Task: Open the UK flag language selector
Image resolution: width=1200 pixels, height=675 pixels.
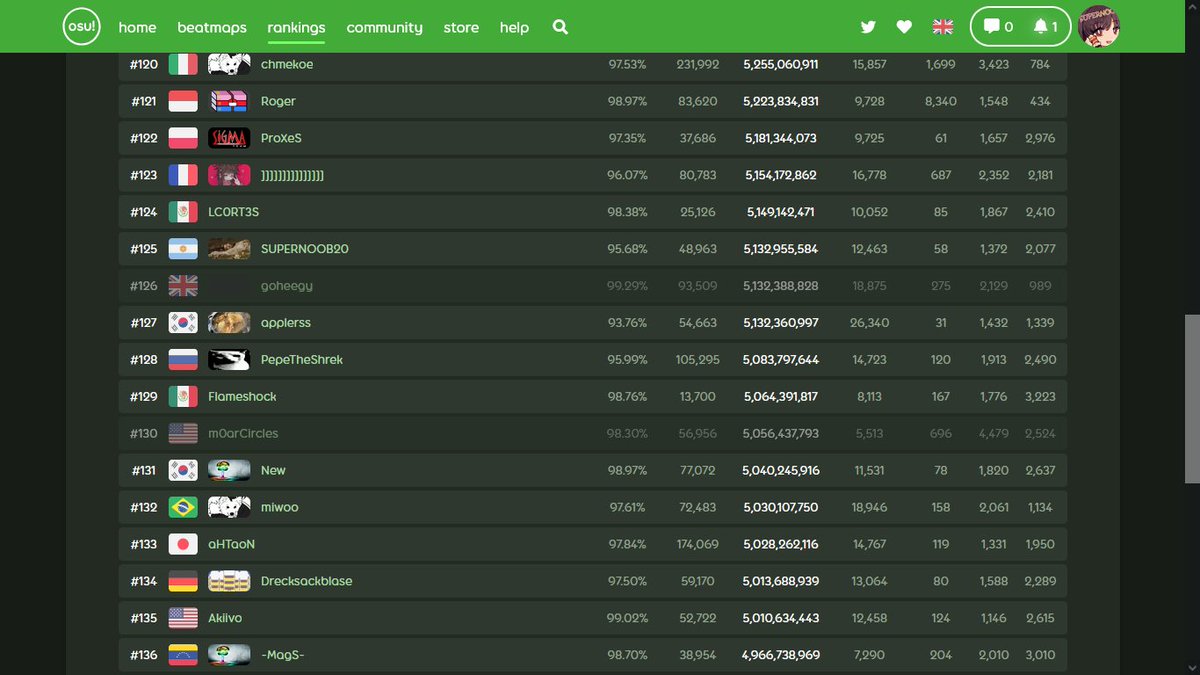Action: pyautogui.click(x=942, y=27)
